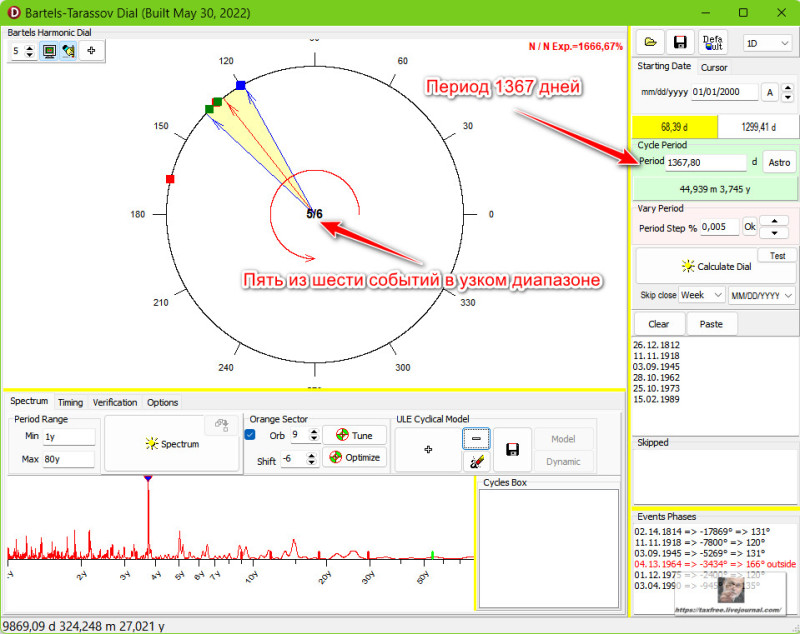The image size is (800, 634).
Task: Click the chain link icon above Spectrum button
Action: (x=221, y=424)
